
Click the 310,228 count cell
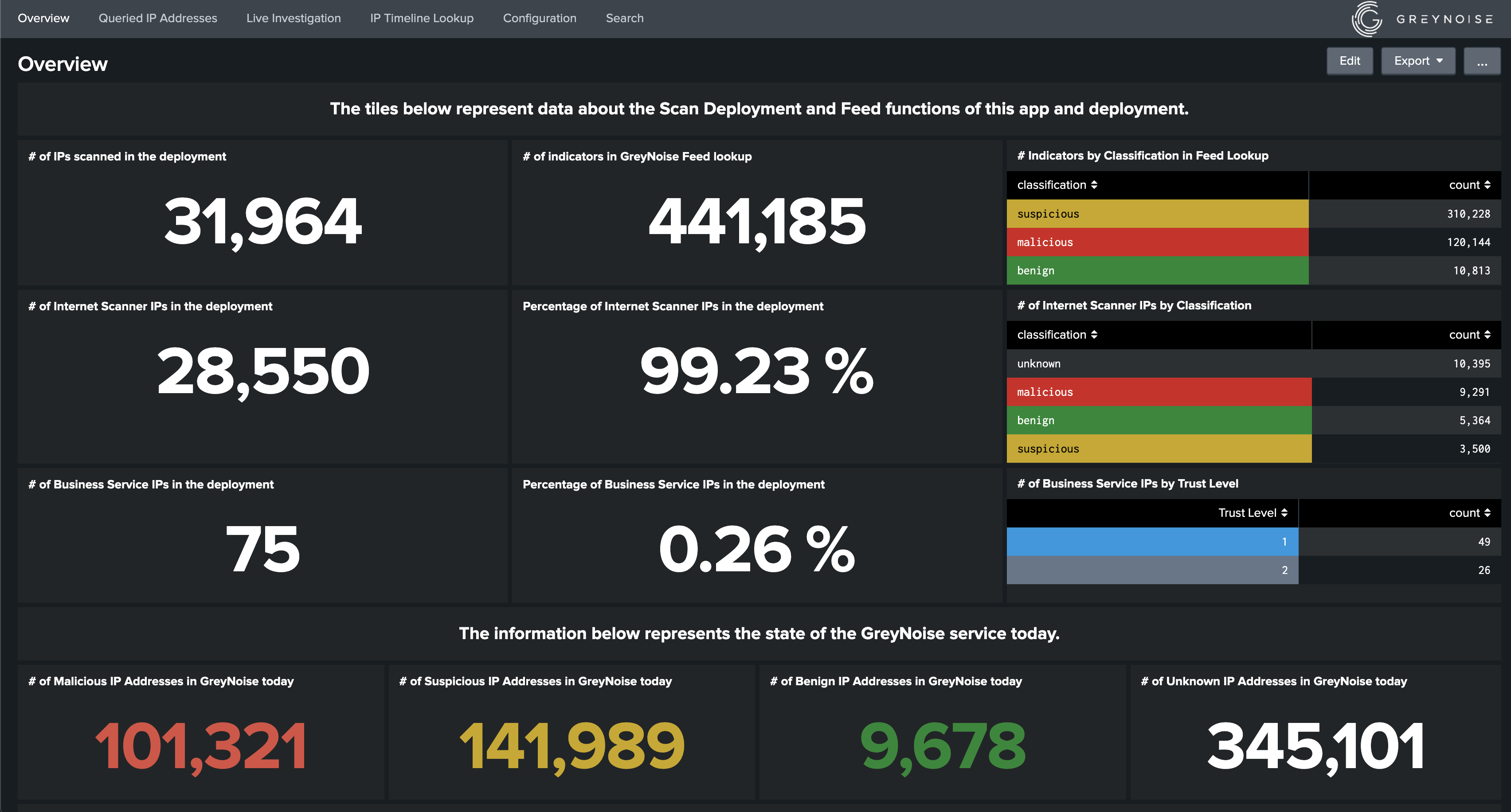click(1404, 214)
